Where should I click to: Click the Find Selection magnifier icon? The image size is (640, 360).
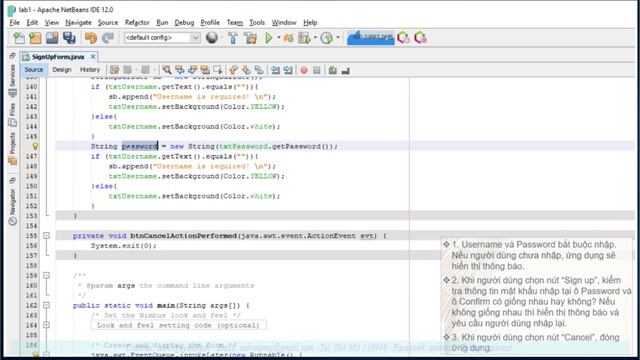point(167,70)
